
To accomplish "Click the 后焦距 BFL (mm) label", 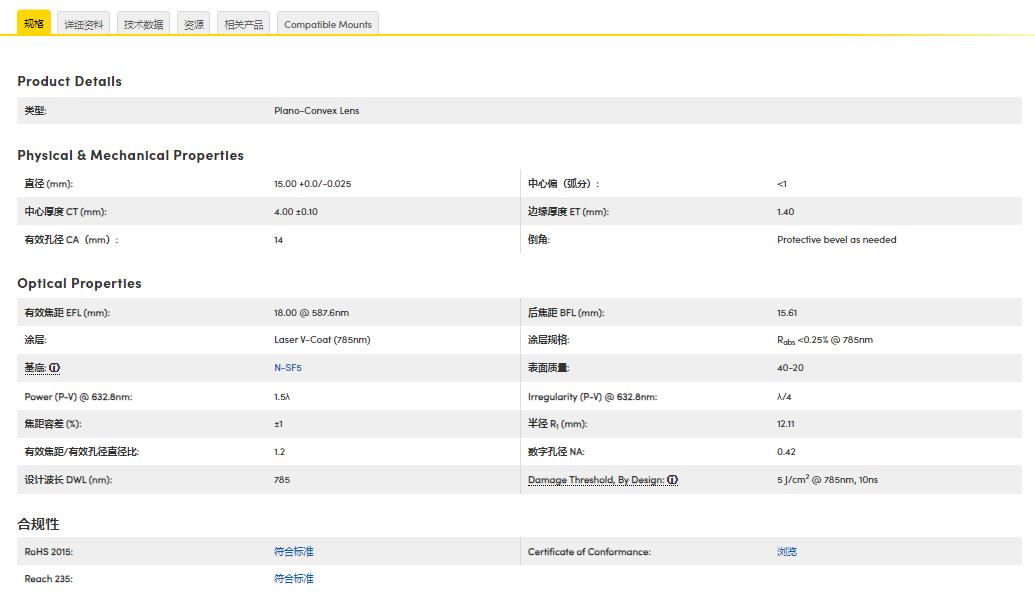I will (566, 313).
